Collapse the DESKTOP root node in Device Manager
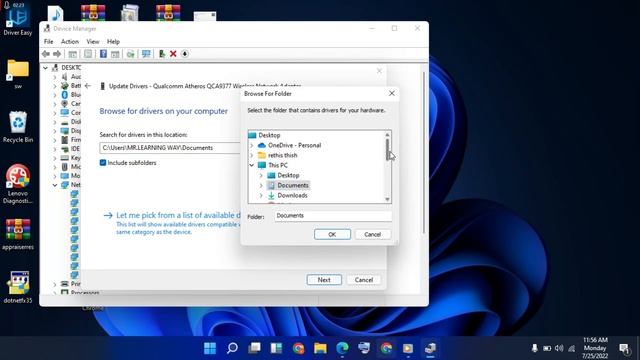Image resolution: width=640 pixels, height=360 pixels. point(45,68)
